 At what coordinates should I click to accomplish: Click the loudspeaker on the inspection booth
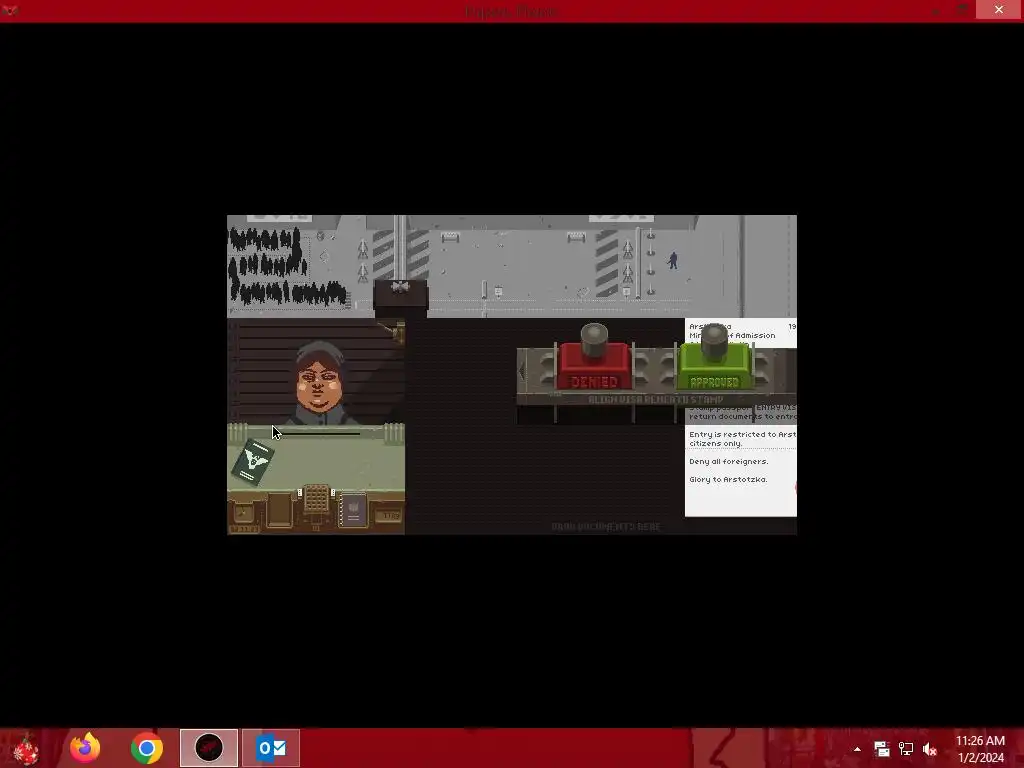tap(400, 287)
